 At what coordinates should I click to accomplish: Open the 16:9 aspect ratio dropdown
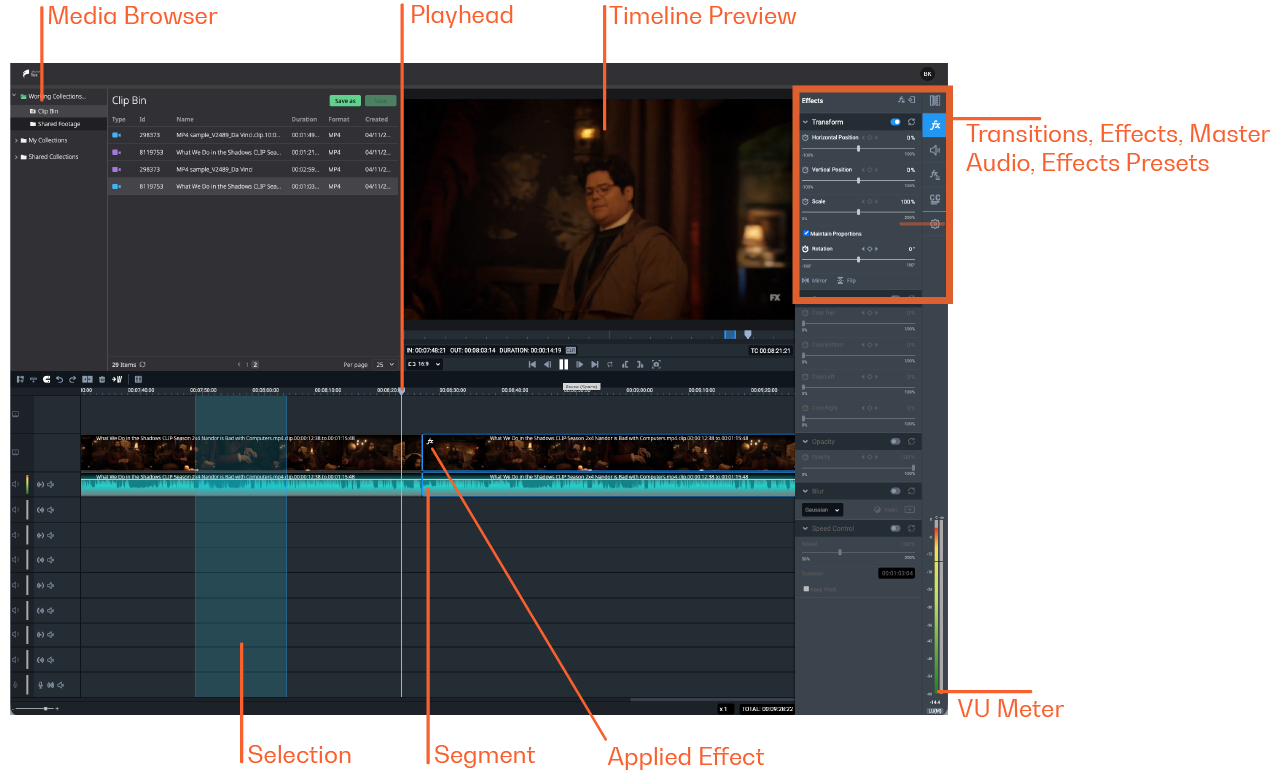tap(424, 364)
